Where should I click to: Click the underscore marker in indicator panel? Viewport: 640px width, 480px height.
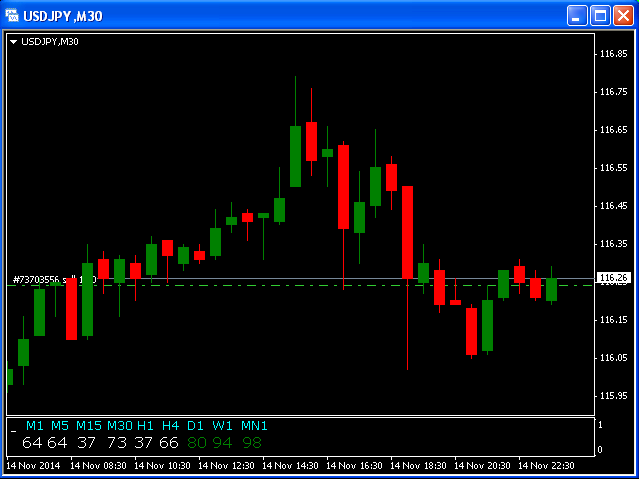pyautogui.click(x=13, y=428)
